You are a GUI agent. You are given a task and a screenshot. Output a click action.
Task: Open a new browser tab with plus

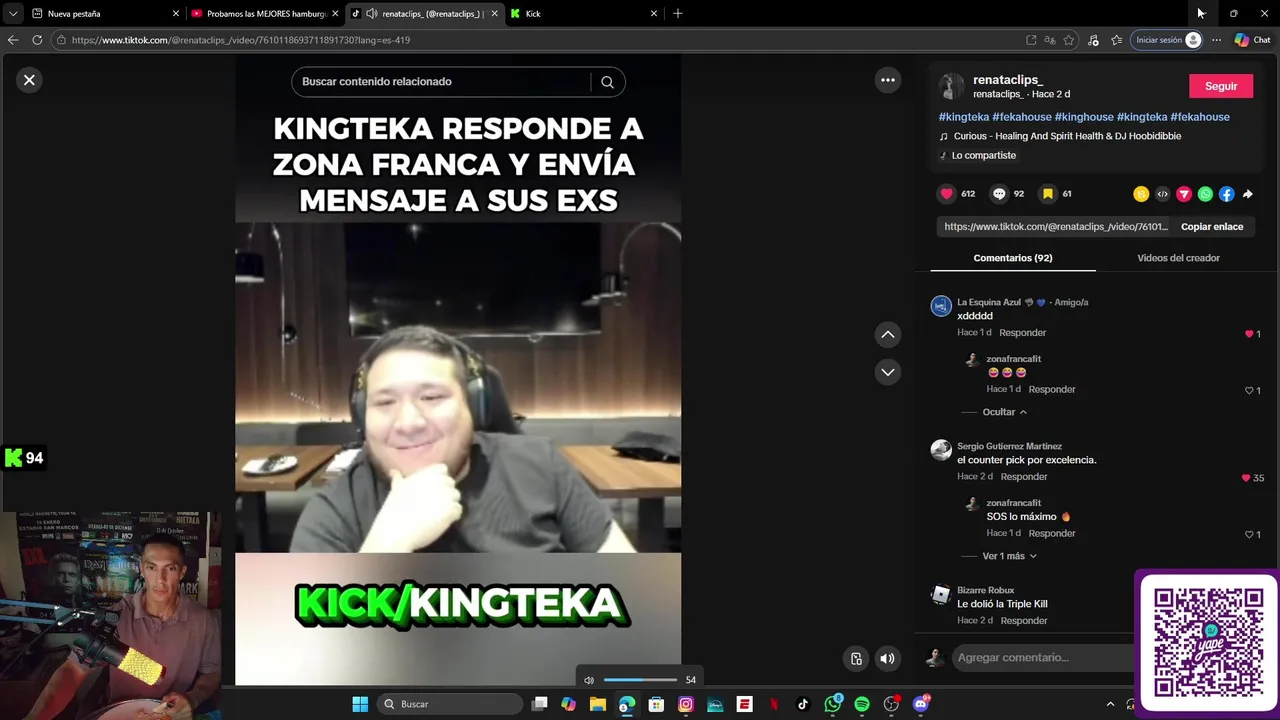tap(678, 14)
